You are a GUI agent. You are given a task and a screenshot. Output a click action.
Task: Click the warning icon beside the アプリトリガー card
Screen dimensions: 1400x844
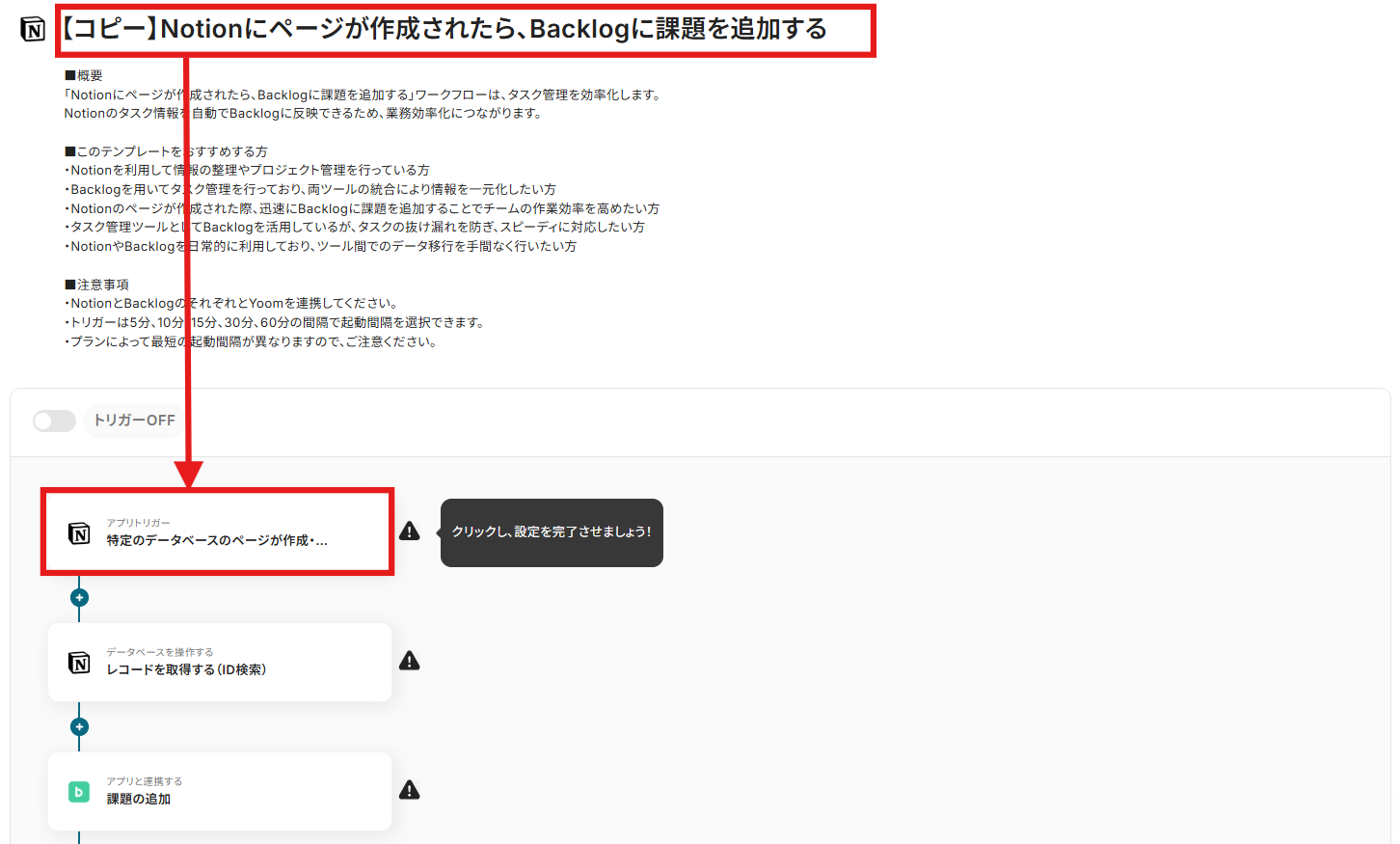point(410,531)
